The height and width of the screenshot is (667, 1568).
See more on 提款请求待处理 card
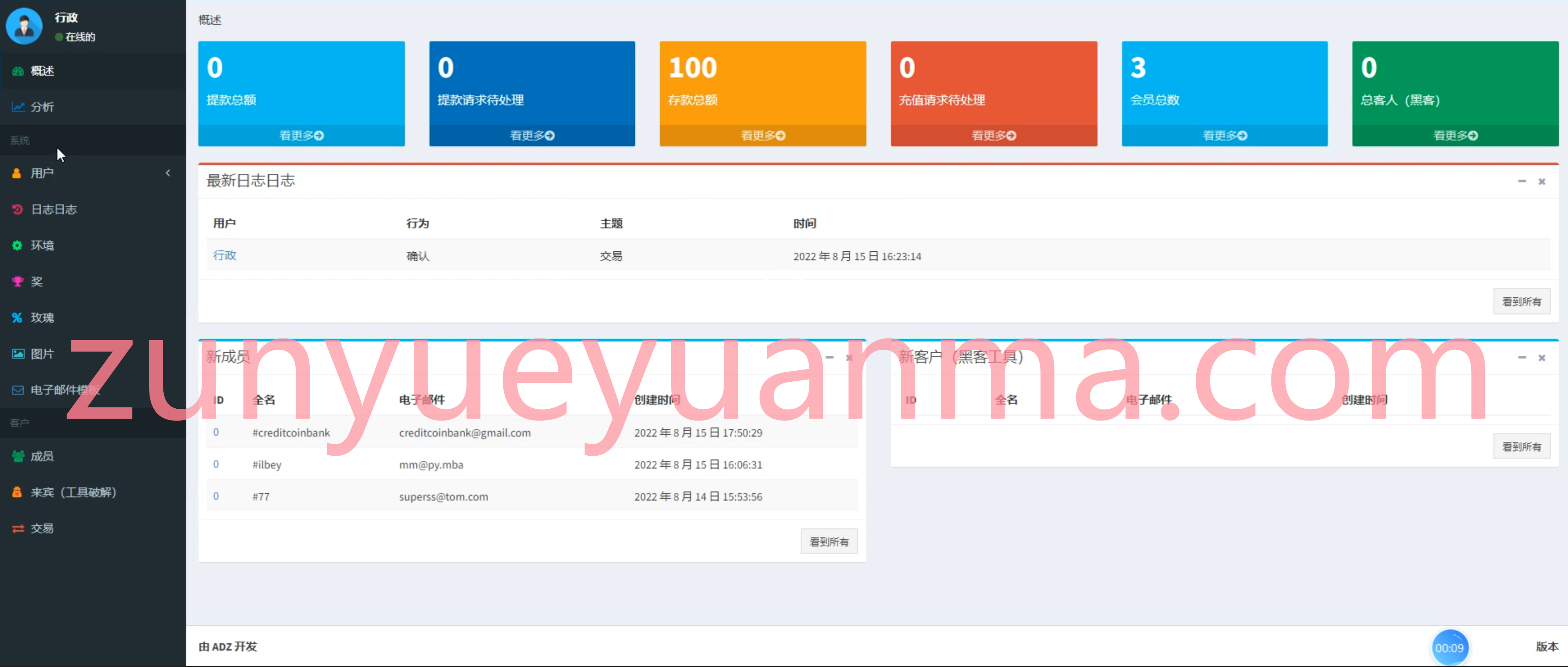(x=532, y=135)
